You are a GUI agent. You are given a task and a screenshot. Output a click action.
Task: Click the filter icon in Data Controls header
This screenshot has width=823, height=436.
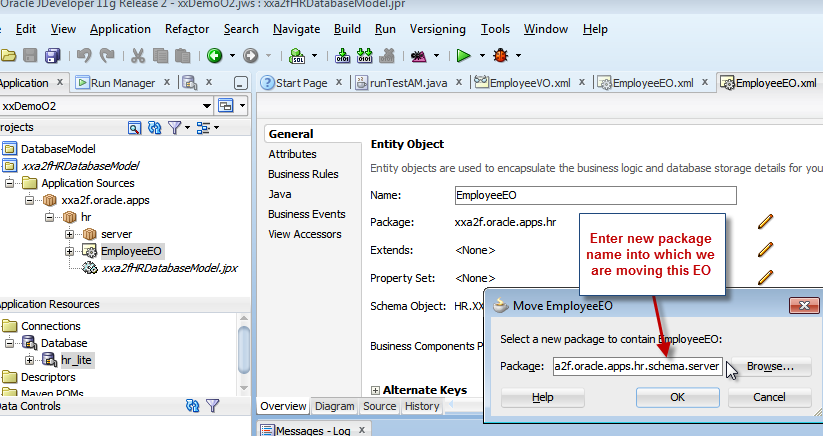(x=213, y=406)
